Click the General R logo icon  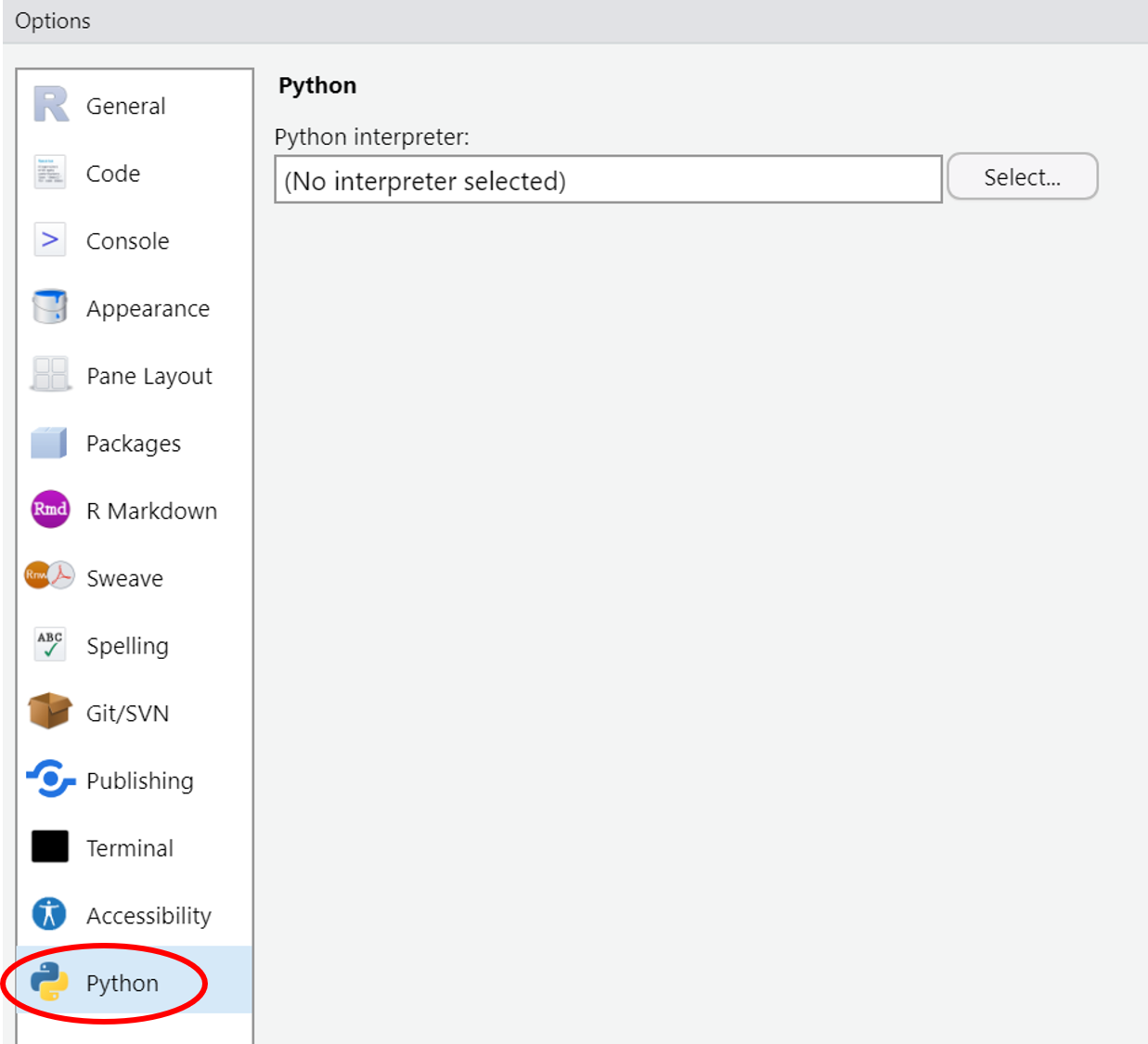click(51, 105)
